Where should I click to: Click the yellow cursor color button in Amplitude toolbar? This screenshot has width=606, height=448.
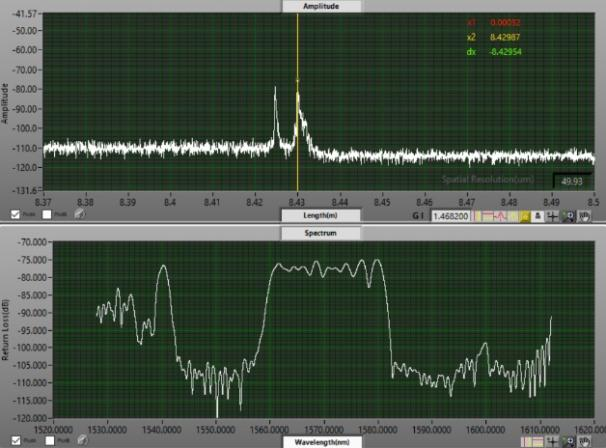click(522, 215)
